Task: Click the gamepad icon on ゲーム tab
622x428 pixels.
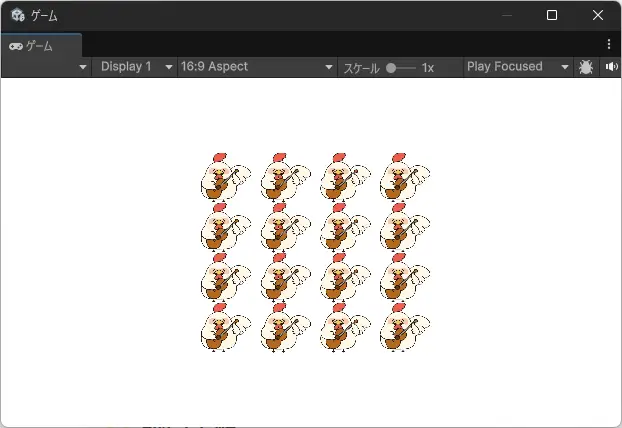Action: [16, 47]
